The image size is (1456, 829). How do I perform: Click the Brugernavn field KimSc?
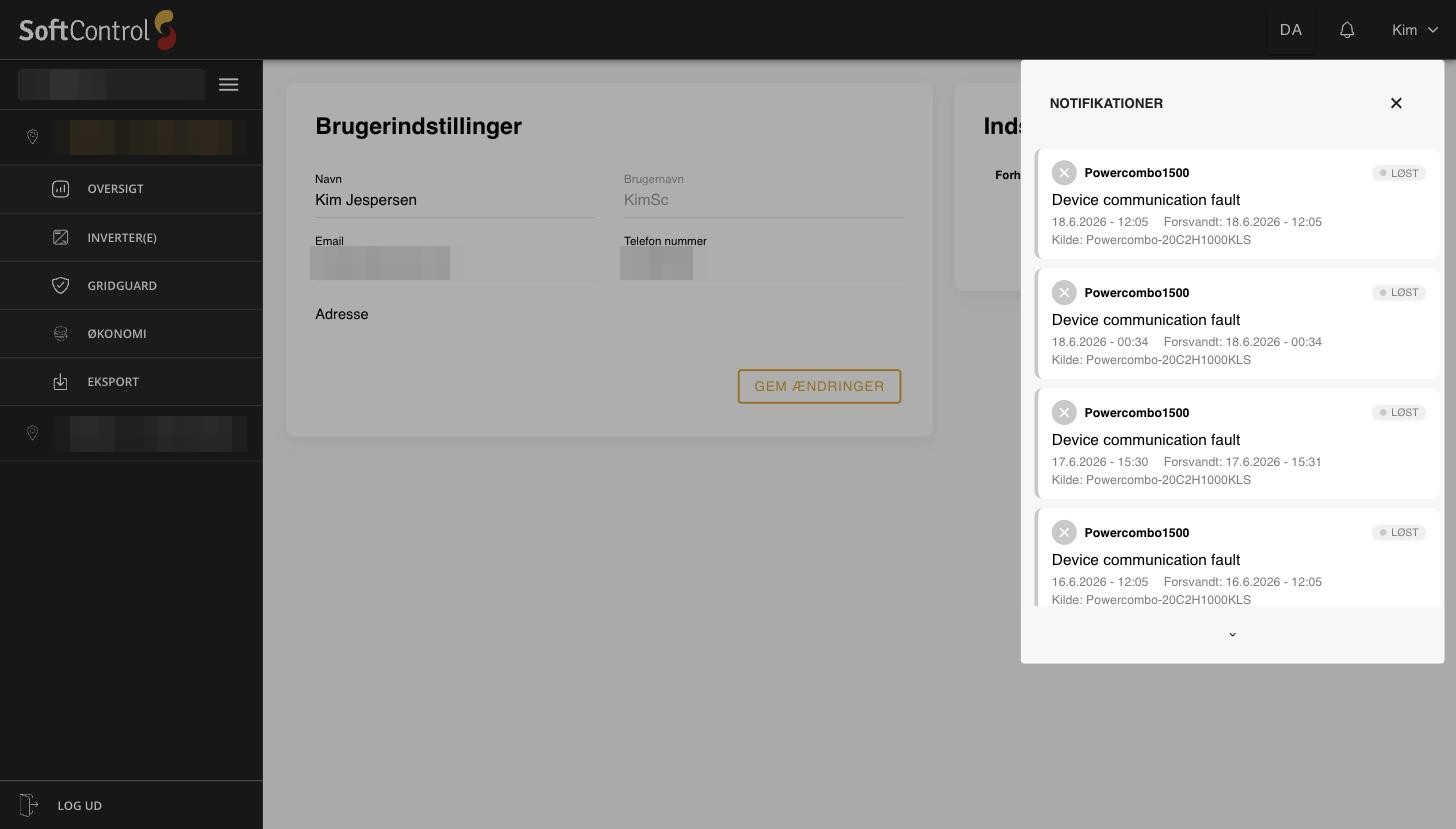(x=764, y=200)
